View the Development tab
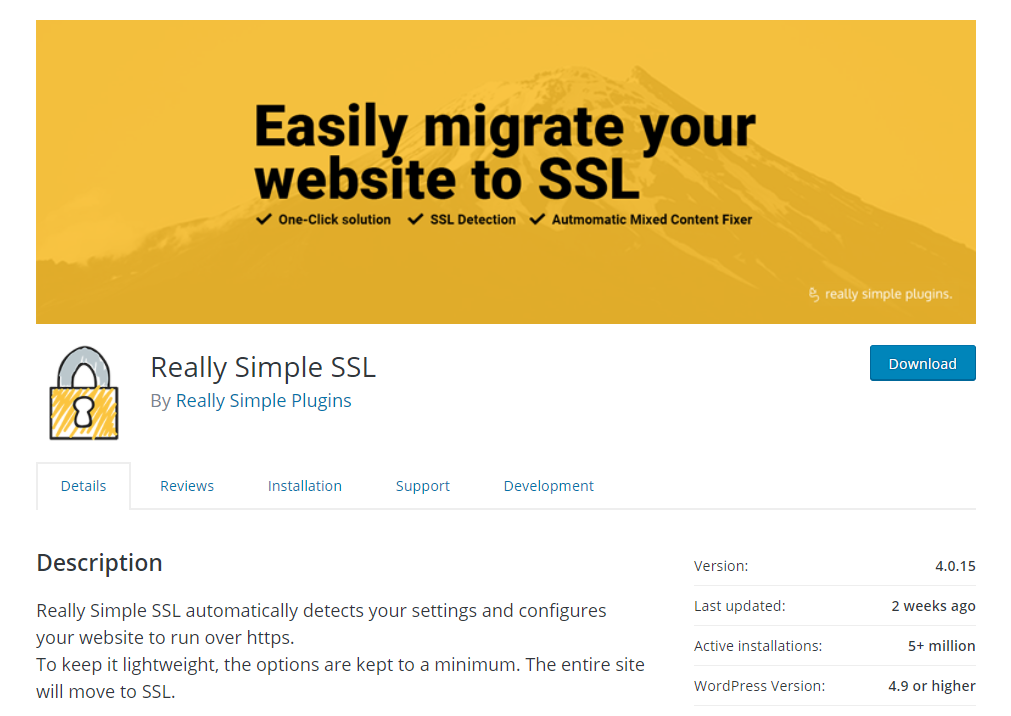 click(549, 486)
